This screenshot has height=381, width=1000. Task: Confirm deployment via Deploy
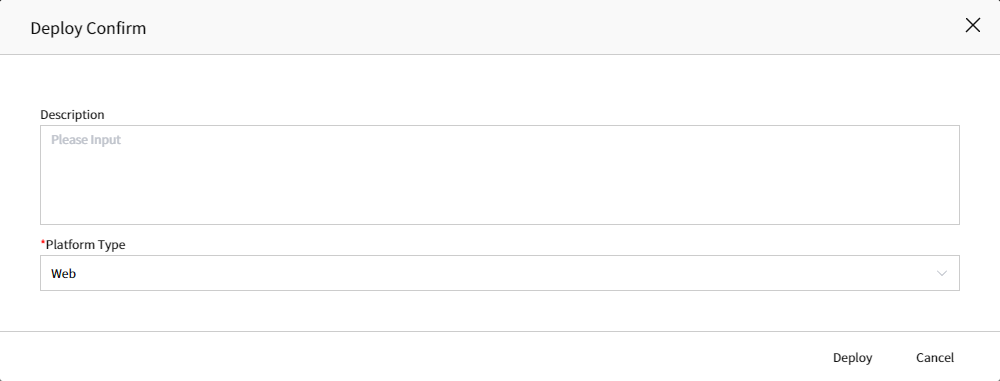(852, 358)
